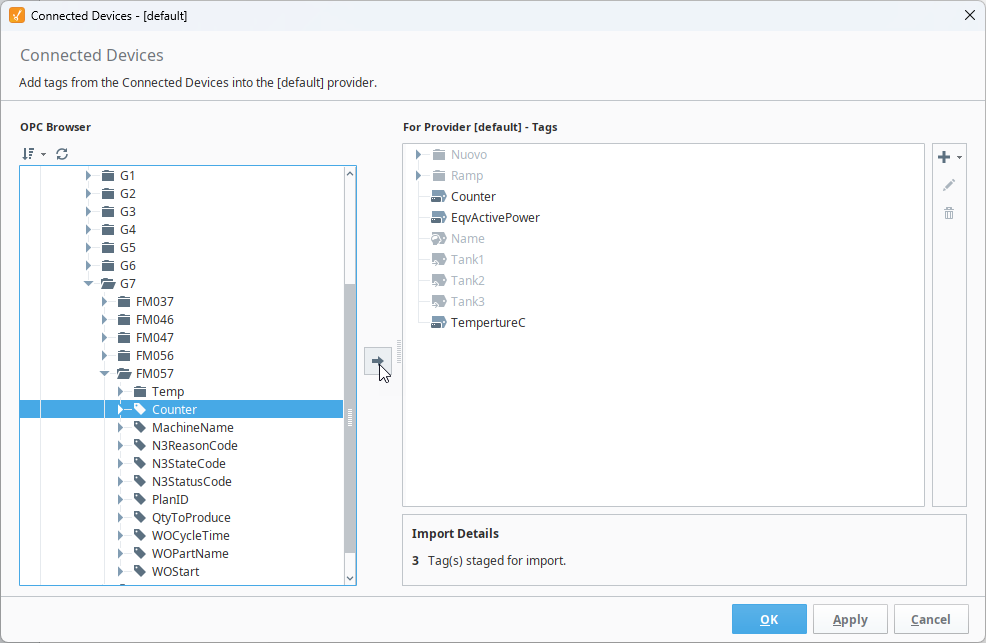Click the pencil edit icon
This screenshot has height=643, width=986.
[x=949, y=185]
